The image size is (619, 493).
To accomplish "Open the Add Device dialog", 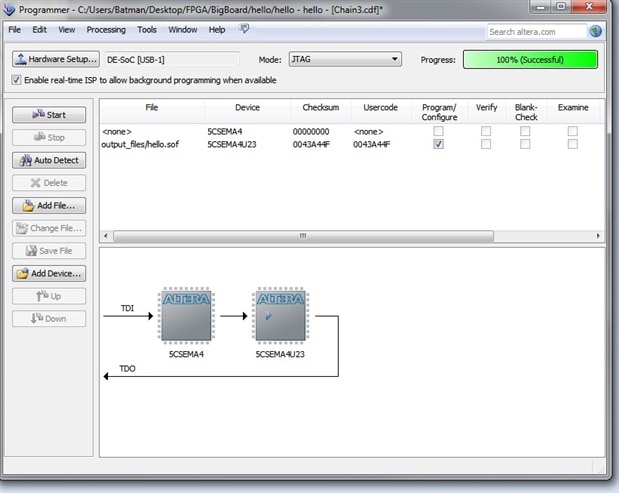I will [x=49, y=274].
